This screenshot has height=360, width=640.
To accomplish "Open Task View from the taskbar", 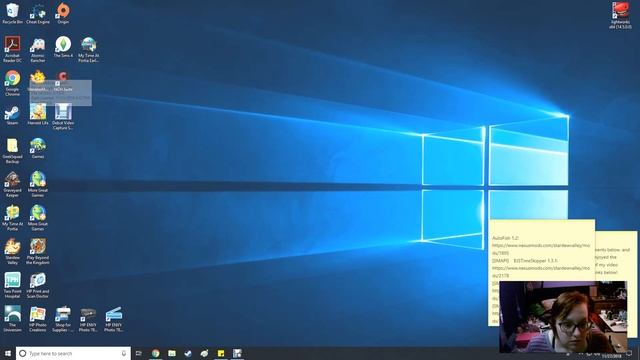I will 139,353.
